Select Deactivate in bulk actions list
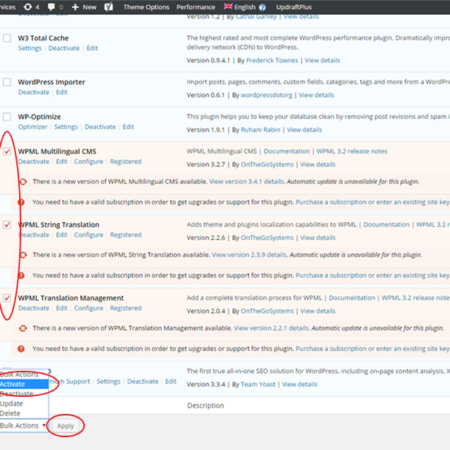Viewport: 450px width, 450px height. (24, 394)
